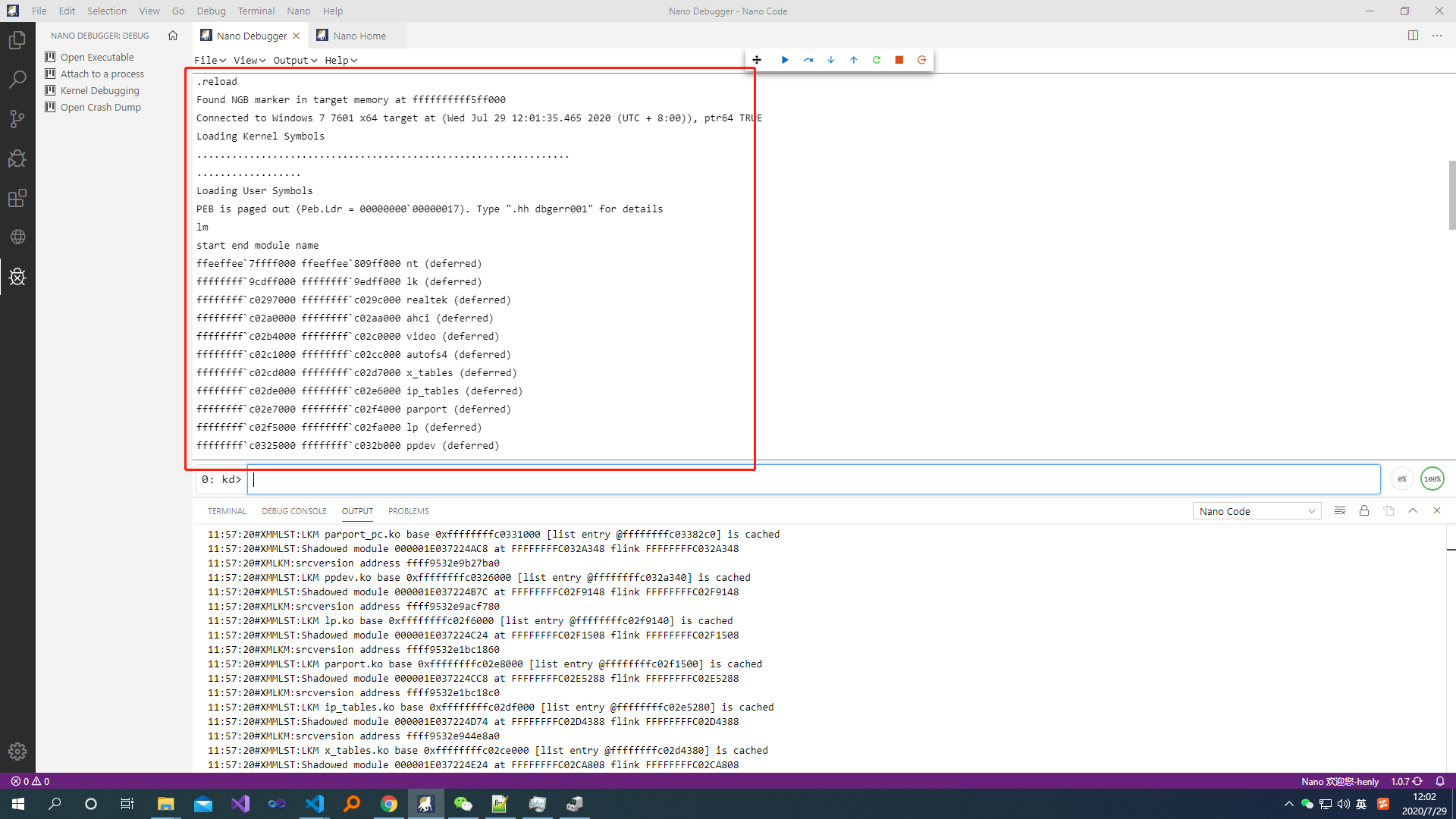This screenshot has height=819, width=1456.
Task: Click the orange Stop debug square
Action: (899, 60)
